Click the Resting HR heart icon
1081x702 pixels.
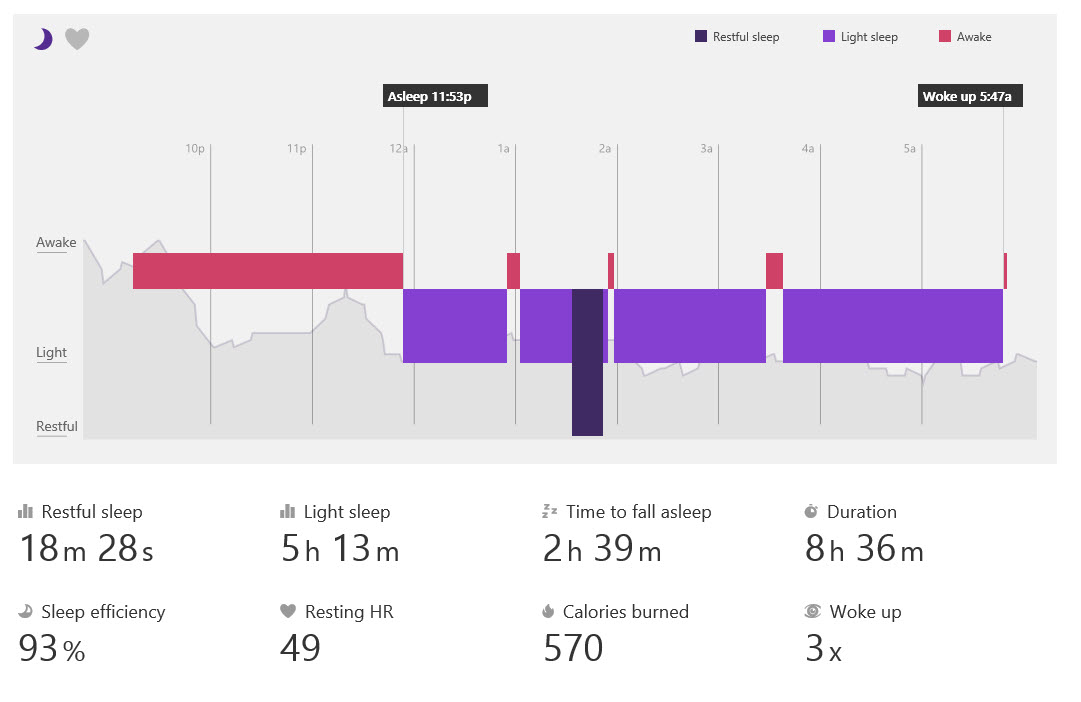(288, 611)
